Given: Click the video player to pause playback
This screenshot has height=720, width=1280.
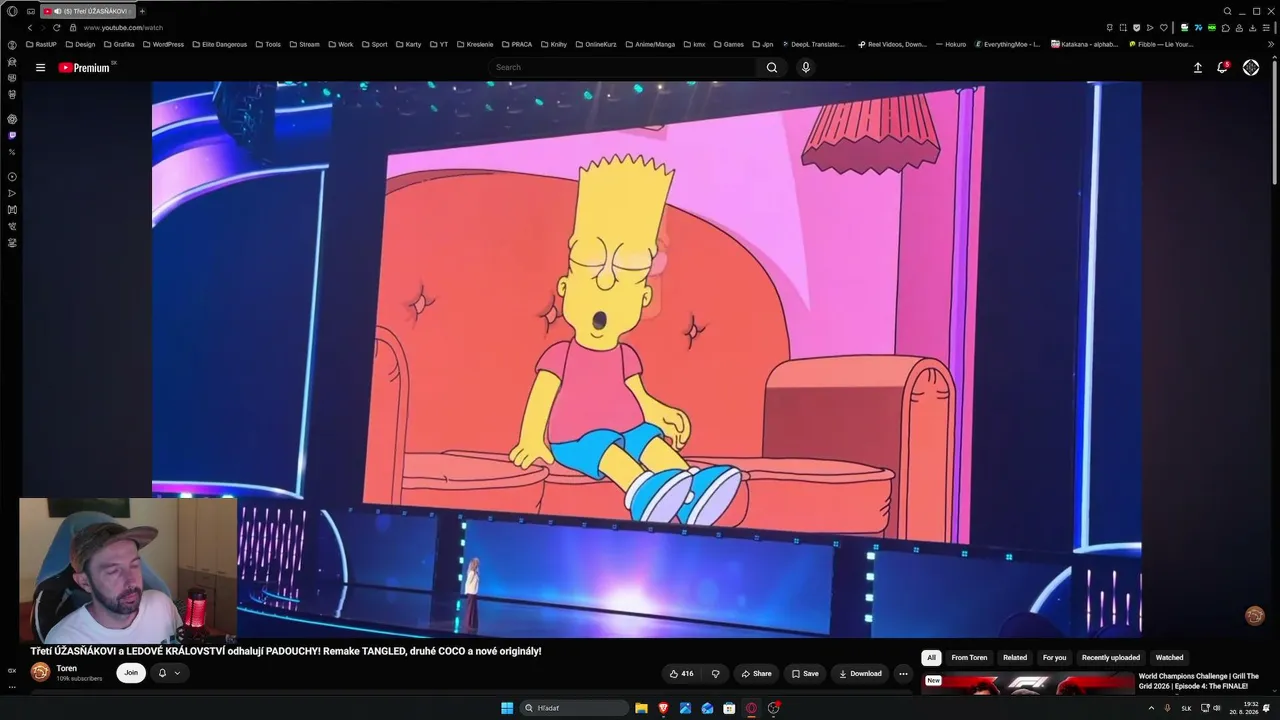Looking at the screenshot, I should coord(646,360).
